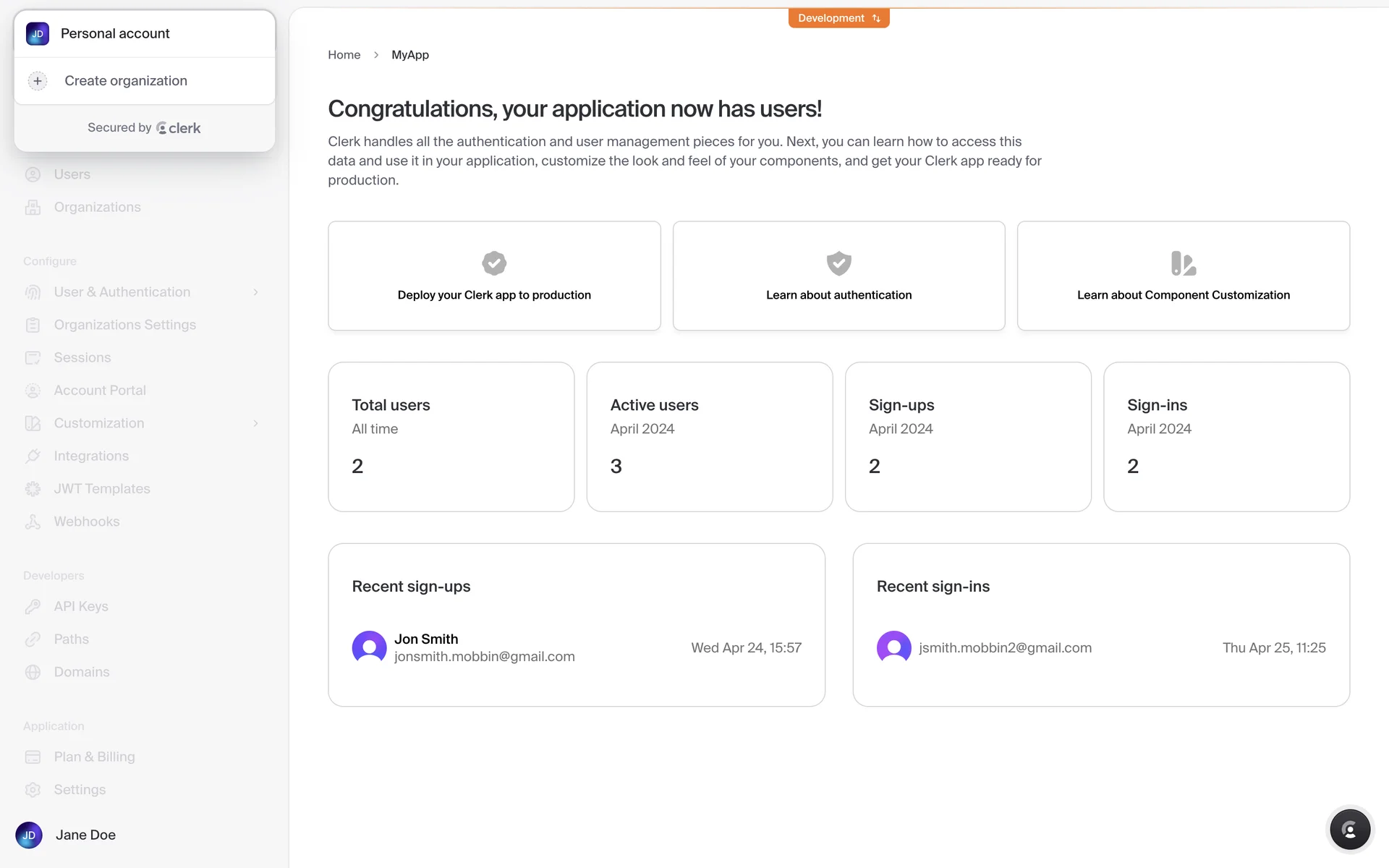Viewport: 1389px width, 868px height.
Task: Choose Create organization menu entry
Action: point(126,81)
